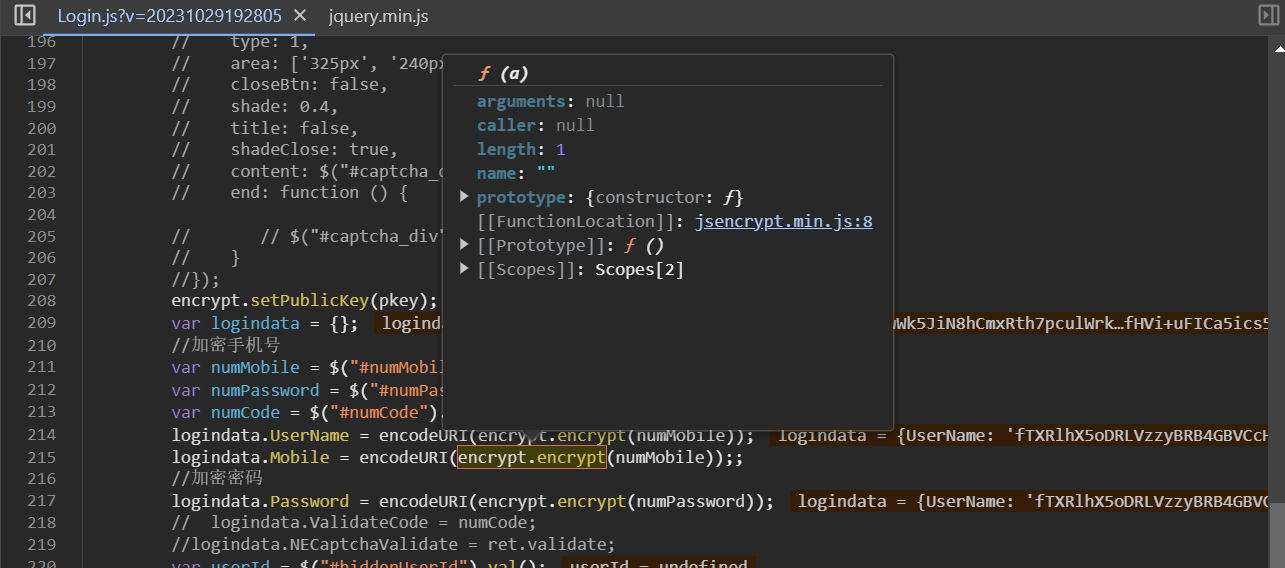This screenshot has height=568, width=1285.
Task: Click line number 214 in the gutter
Action: click(41, 435)
